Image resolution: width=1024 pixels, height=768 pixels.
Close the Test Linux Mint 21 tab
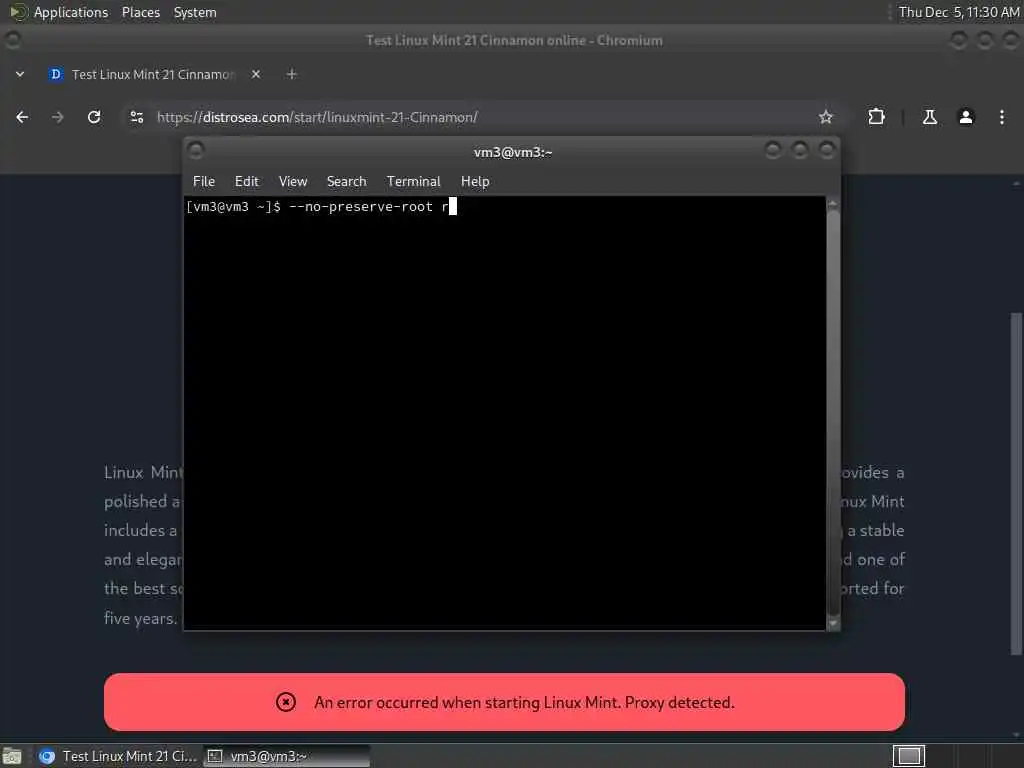click(x=256, y=74)
